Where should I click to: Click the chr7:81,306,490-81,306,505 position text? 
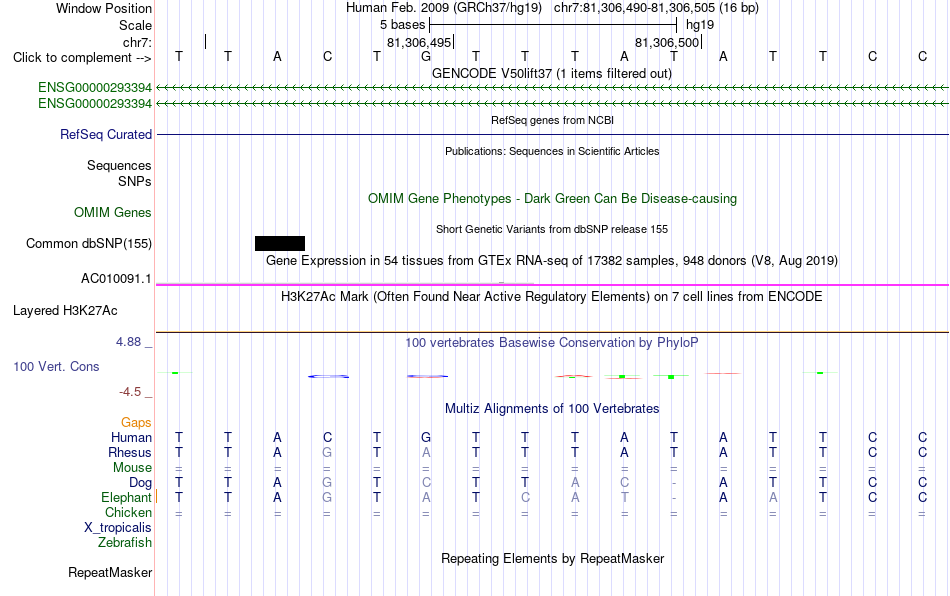656,8
